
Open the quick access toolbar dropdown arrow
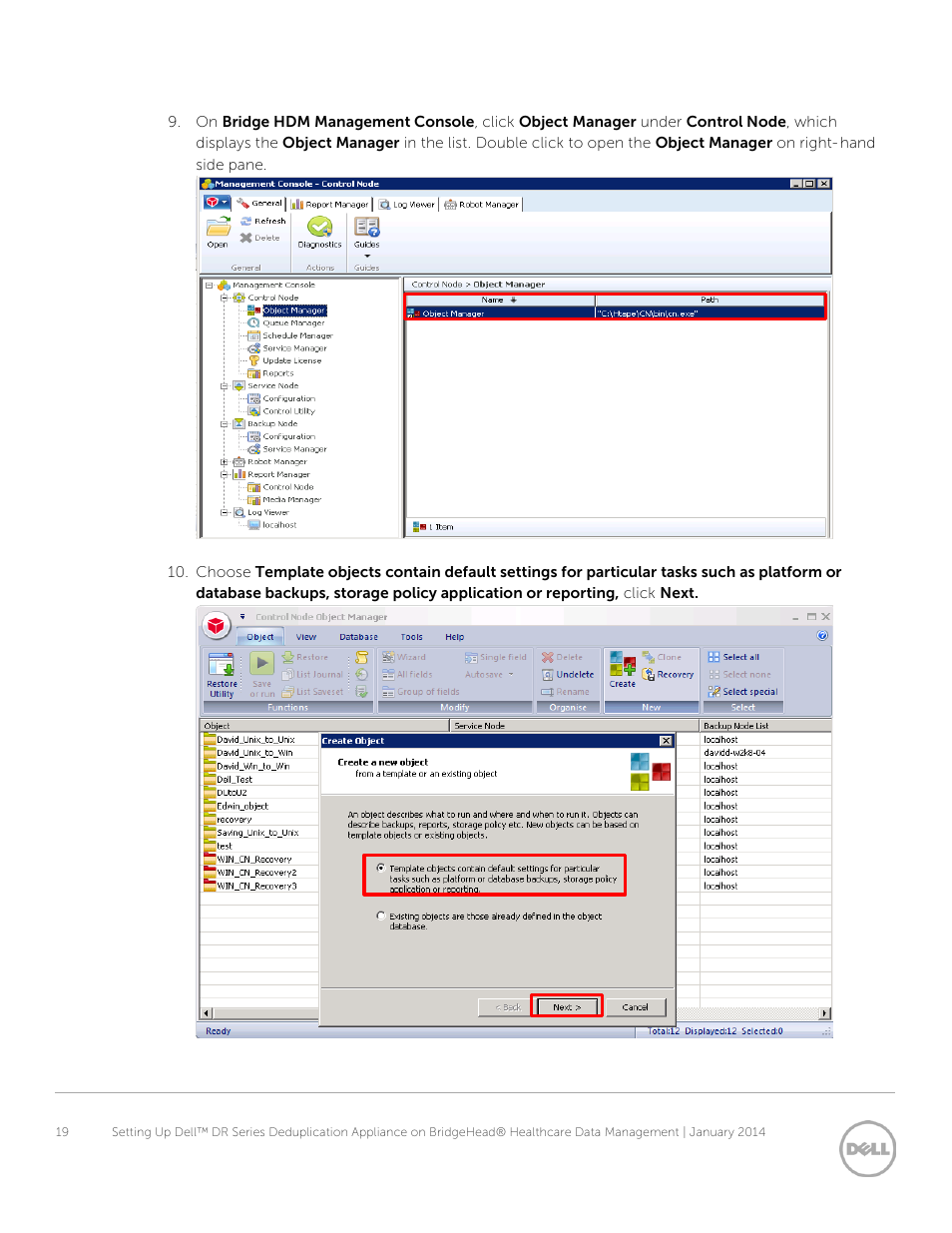(x=241, y=617)
